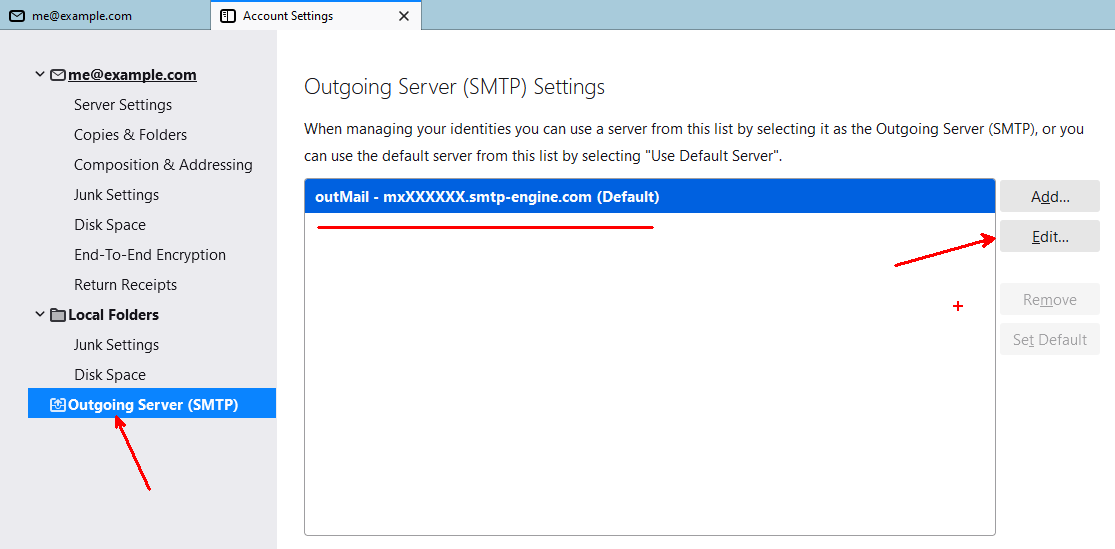Open End-To-End Encryption settings
Screen dimensions: 1115x549
click(150, 255)
